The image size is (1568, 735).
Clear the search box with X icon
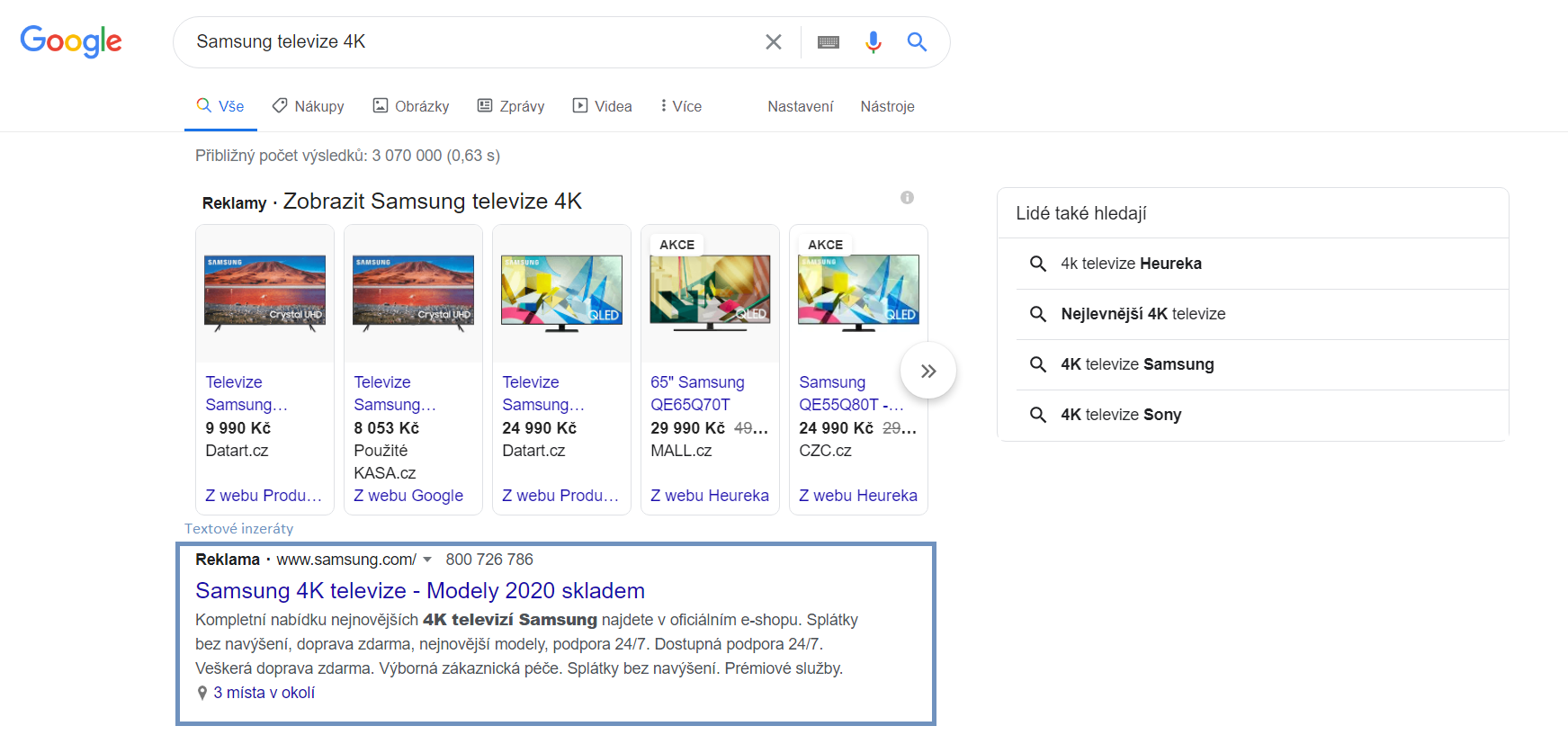coord(773,42)
